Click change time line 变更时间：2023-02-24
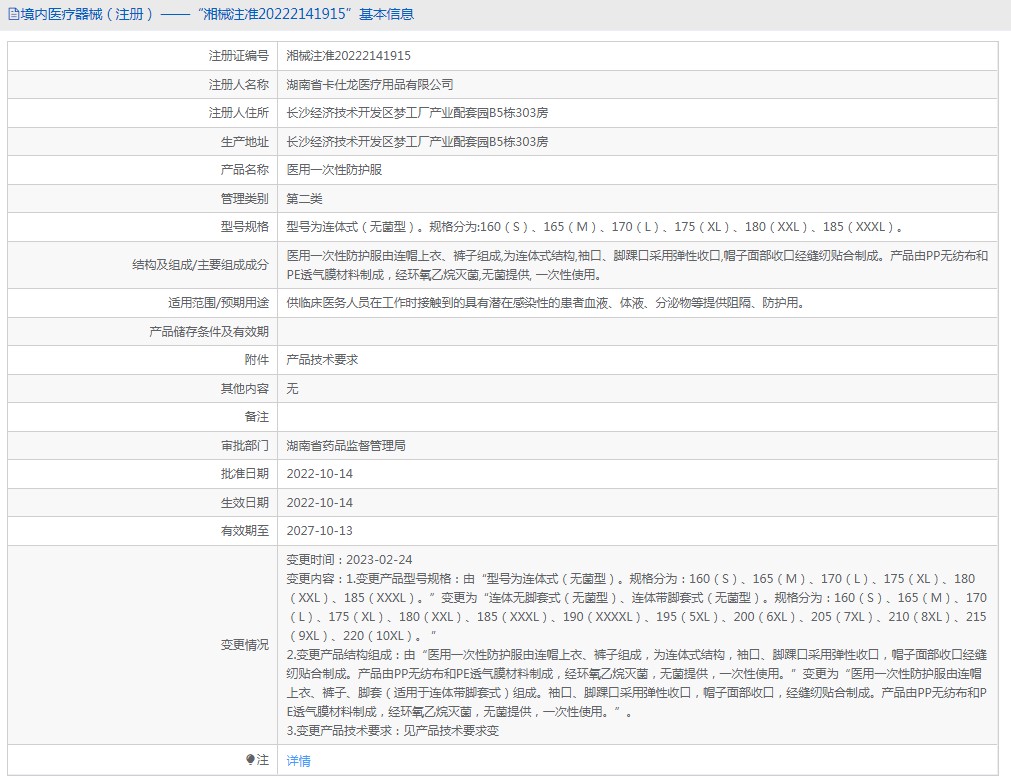Viewport: 1011px width, 781px height. click(x=349, y=560)
